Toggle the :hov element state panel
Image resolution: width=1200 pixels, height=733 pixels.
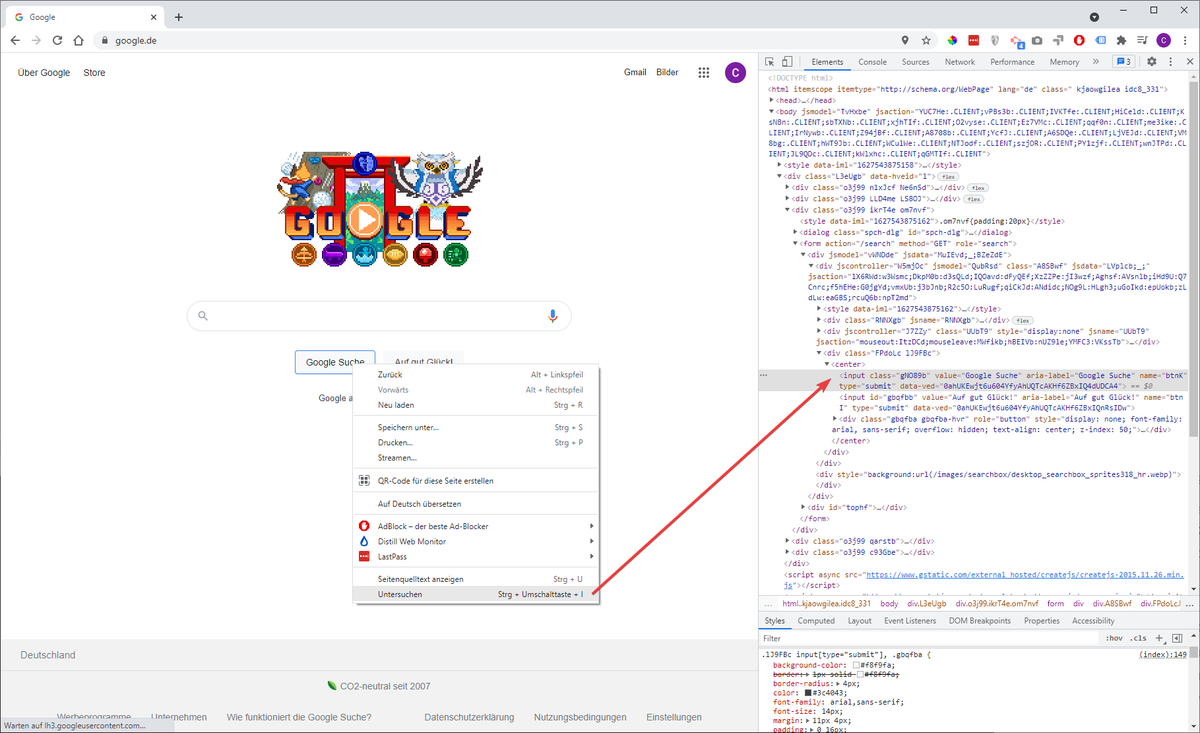[1114, 638]
